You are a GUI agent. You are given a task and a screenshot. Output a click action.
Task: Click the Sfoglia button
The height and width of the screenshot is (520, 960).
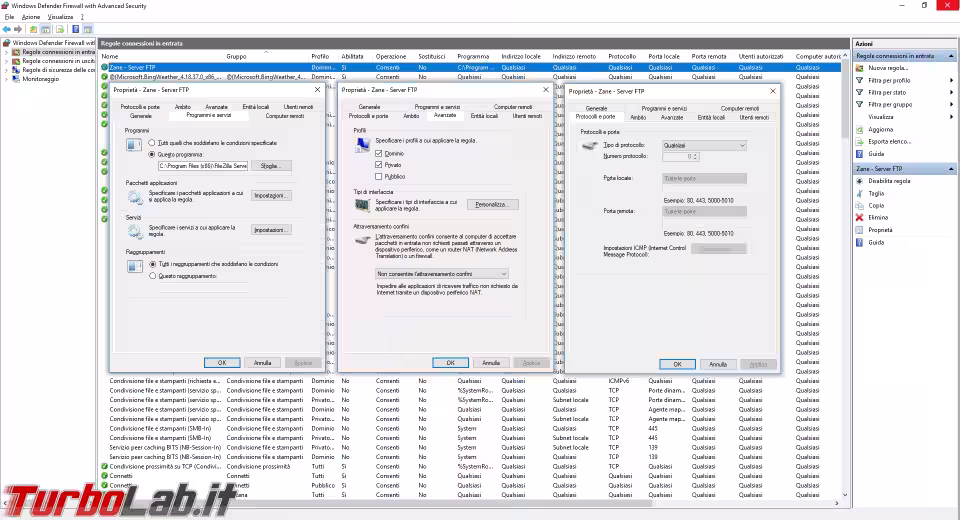pyautogui.click(x=271, y=166)
